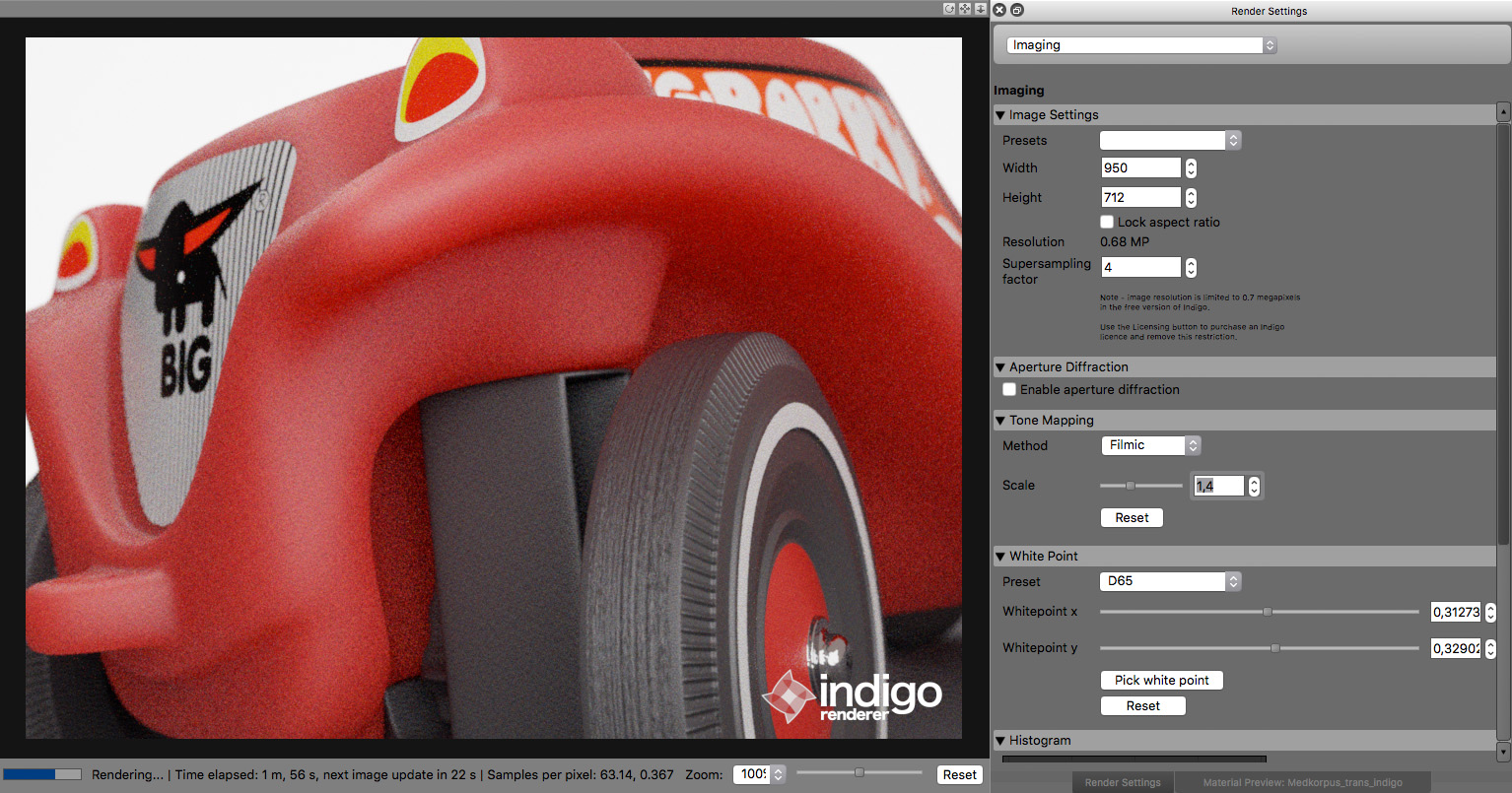The height and width of the screenshot is (793, 1512).
Task: Enable Lock aspect ratio checkbox
Action: click(1107, 223)
